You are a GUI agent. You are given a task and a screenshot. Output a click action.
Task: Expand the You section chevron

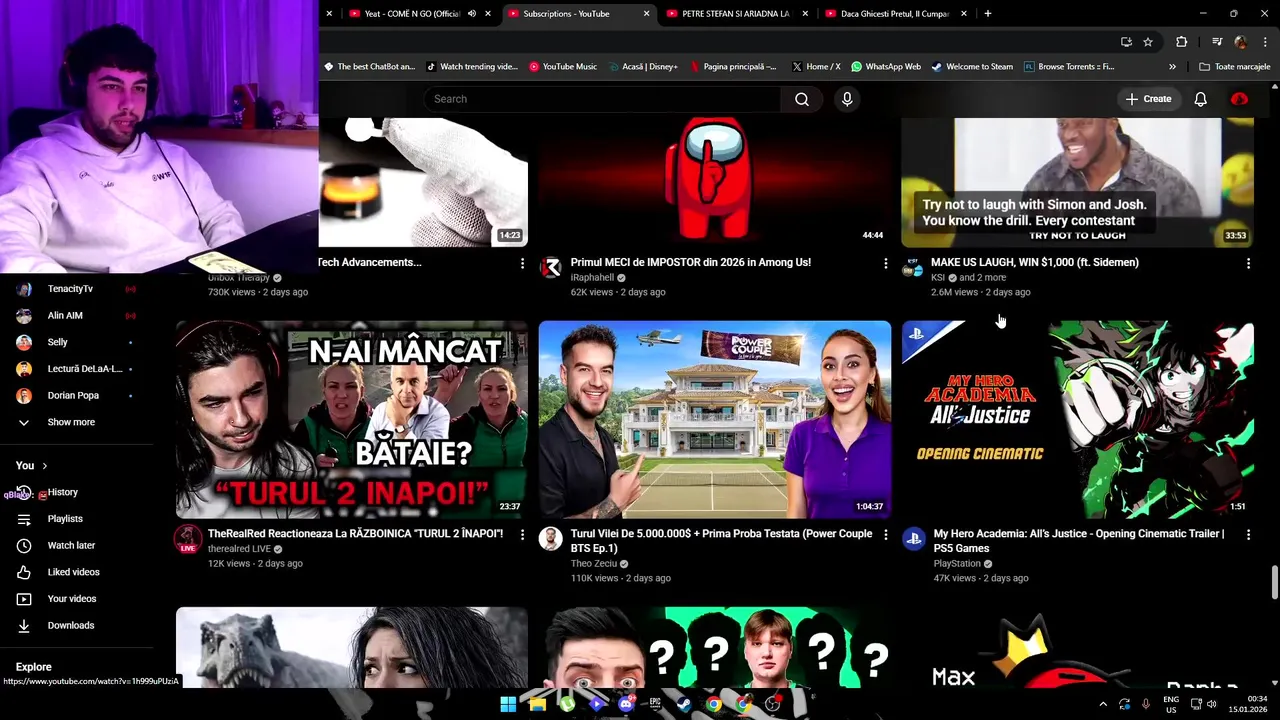pos(44,466)
